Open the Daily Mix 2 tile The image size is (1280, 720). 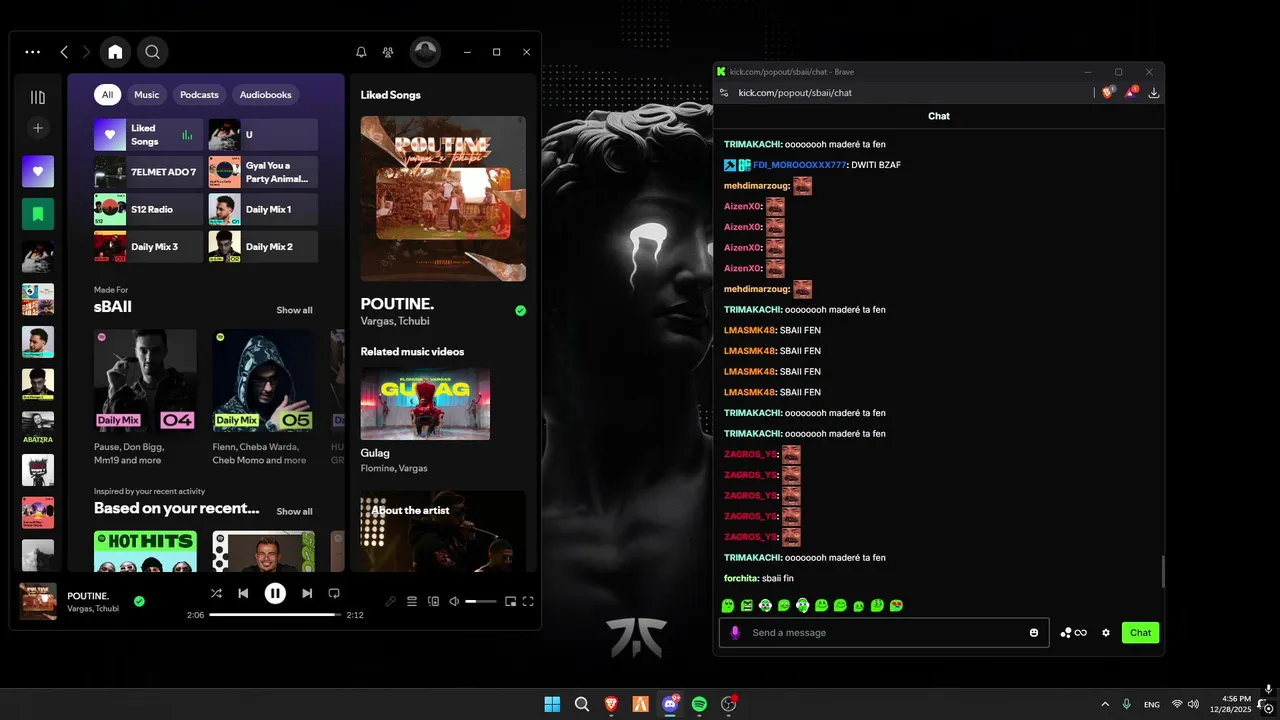point(263,247)
